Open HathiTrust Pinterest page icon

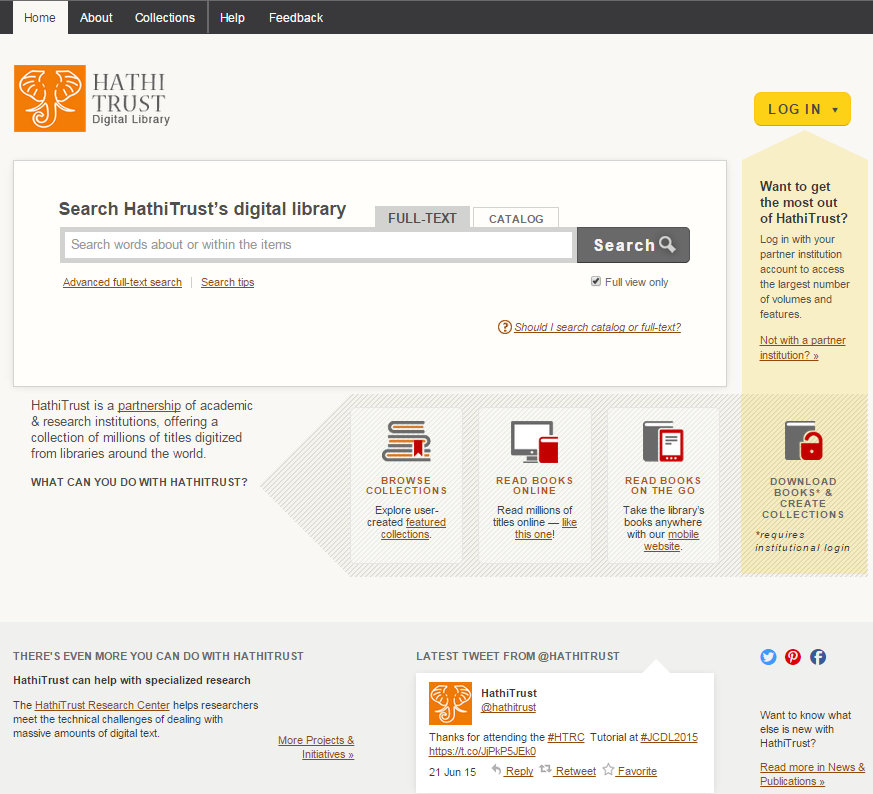click(x=793, y=657)
